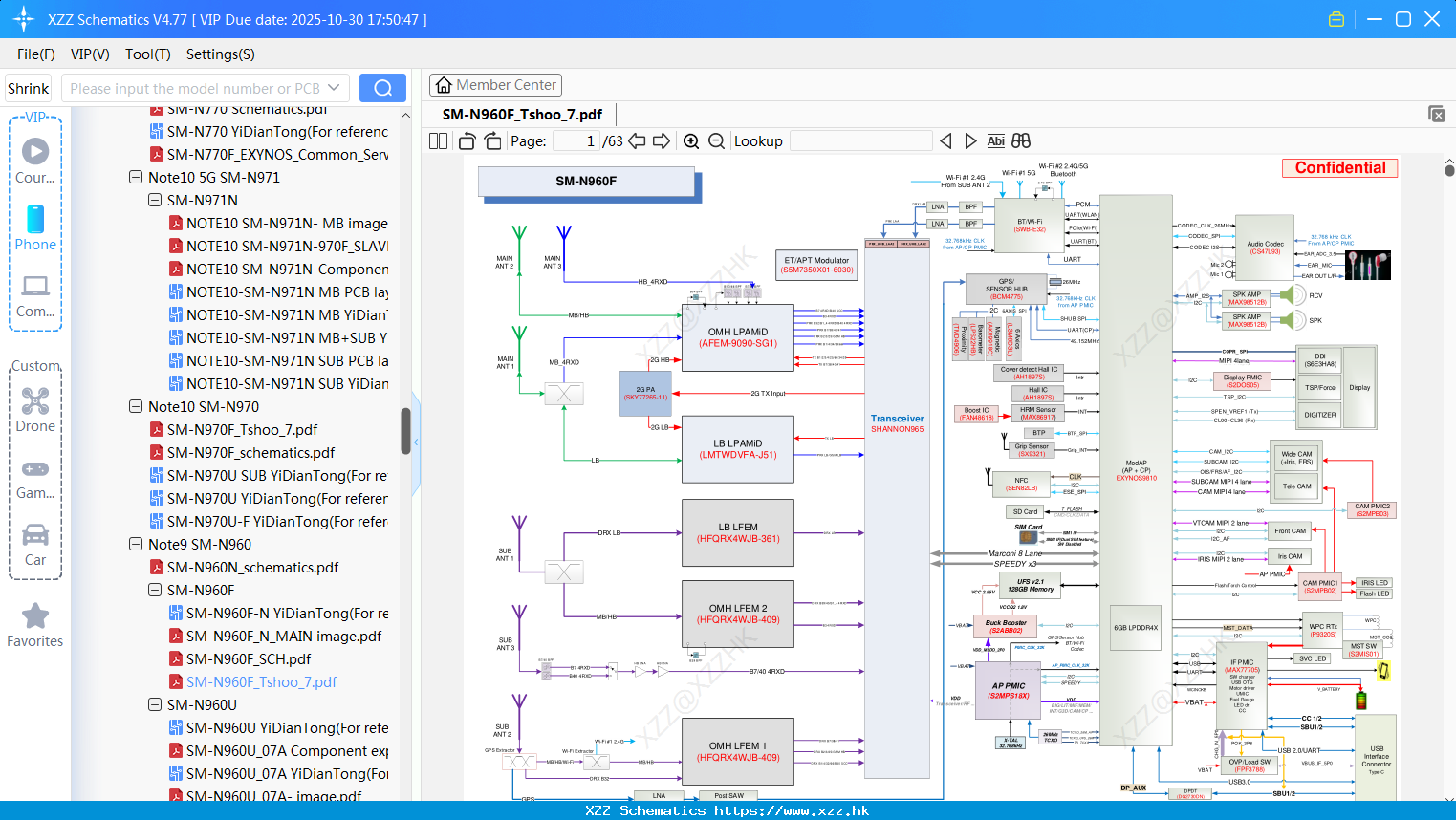Open the File(F) menu
This screenshot has height=820, width=1456.
[36, 54]
